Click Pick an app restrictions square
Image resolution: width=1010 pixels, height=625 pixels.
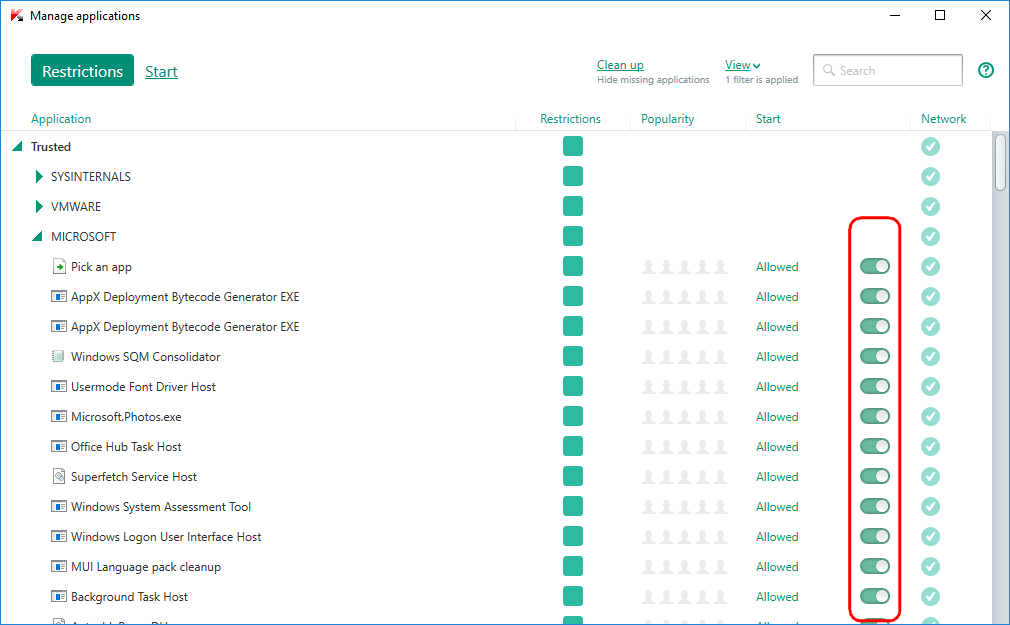click(x=573, y=266)
